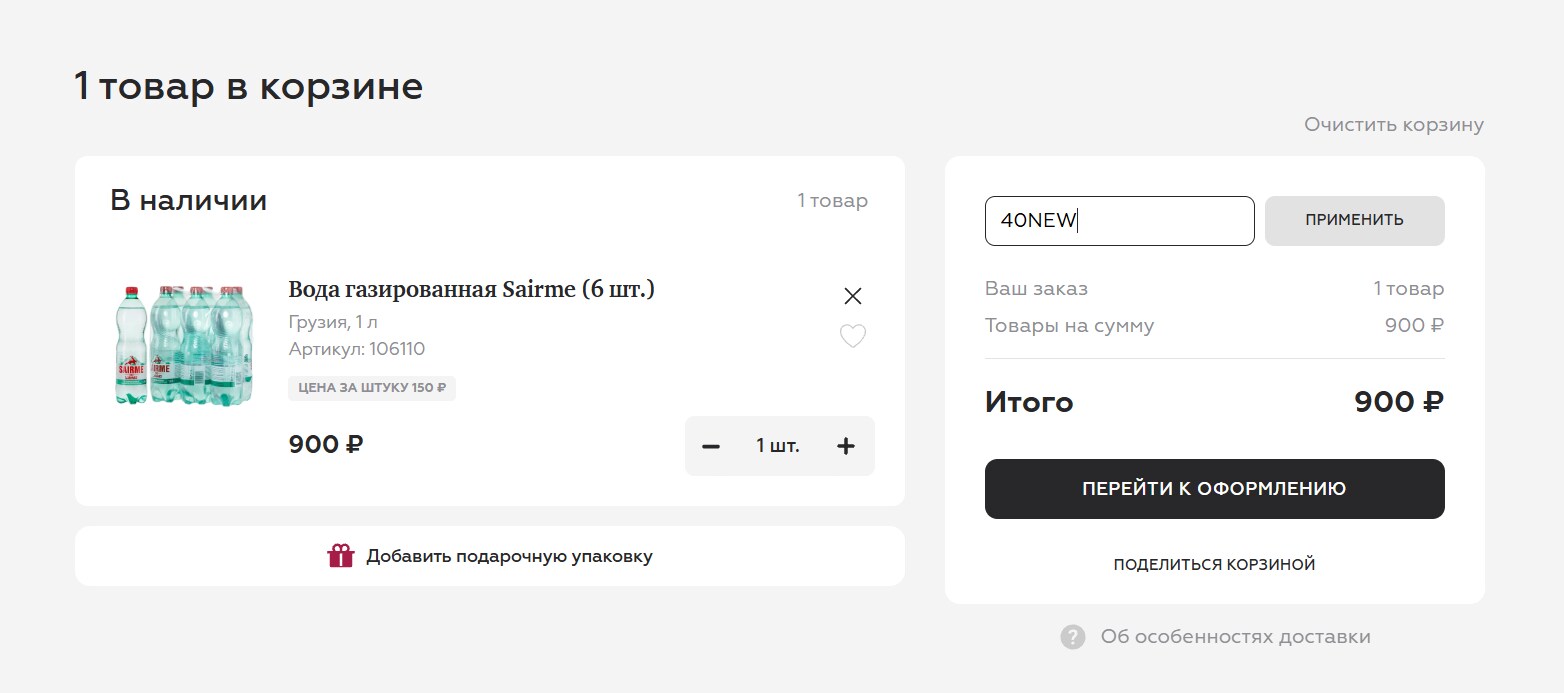Open the Sairme bottles product image

pos(183,345)
